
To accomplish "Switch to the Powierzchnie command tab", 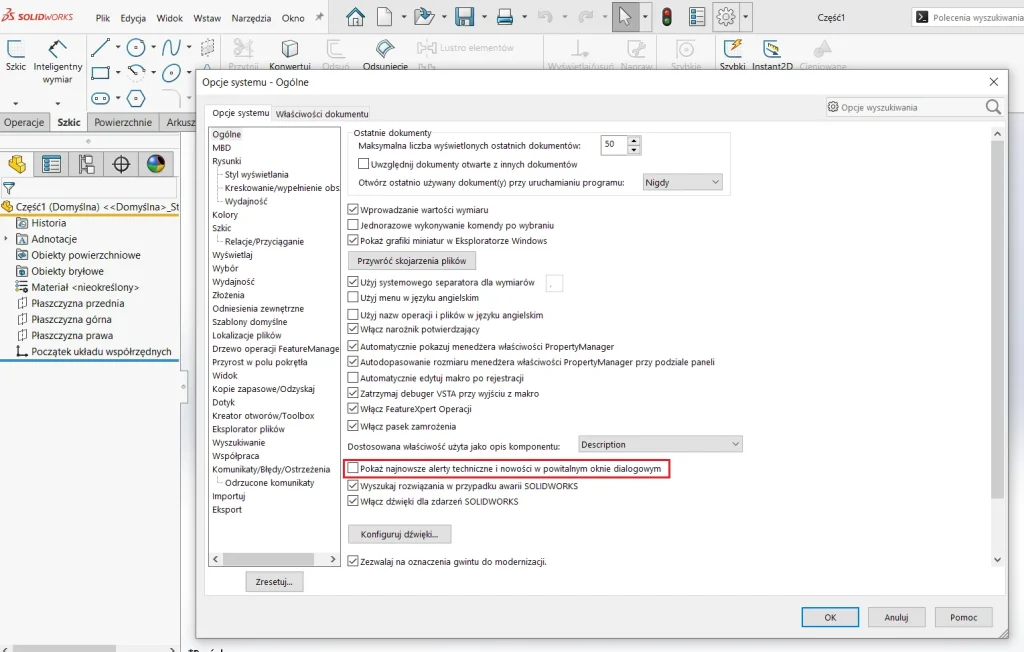I will coord(123,122).
